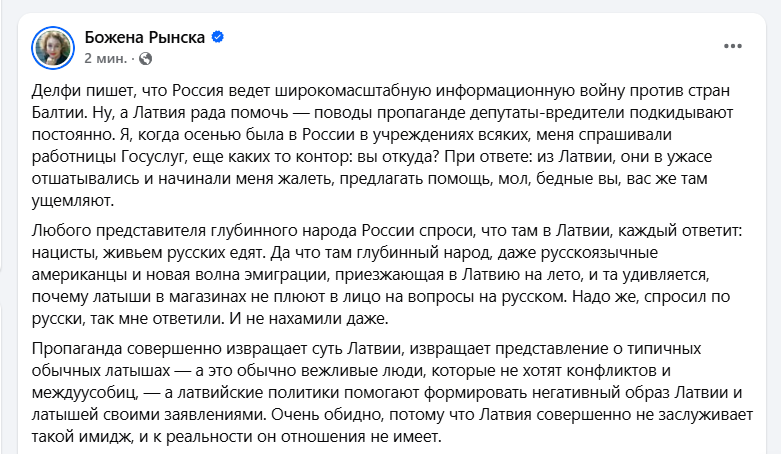Click Божена Рынска's profile avatar

click(52, 46)
